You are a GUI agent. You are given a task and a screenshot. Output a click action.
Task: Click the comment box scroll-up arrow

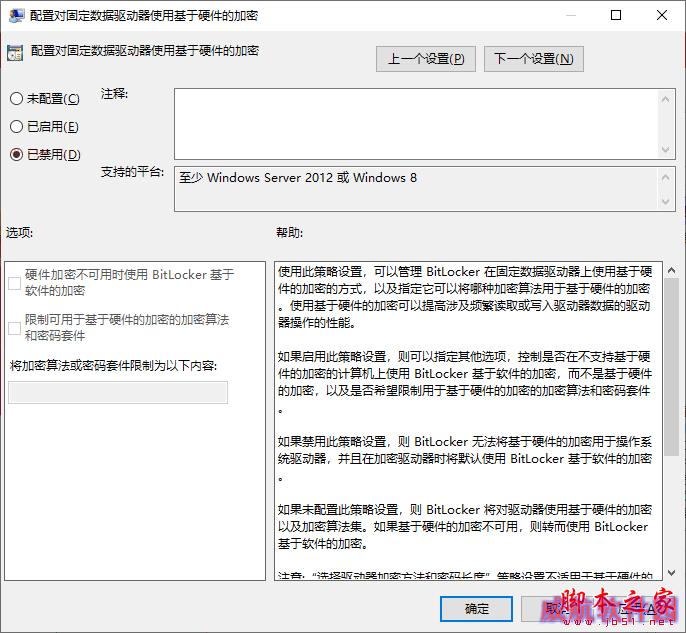pos(665,99)
